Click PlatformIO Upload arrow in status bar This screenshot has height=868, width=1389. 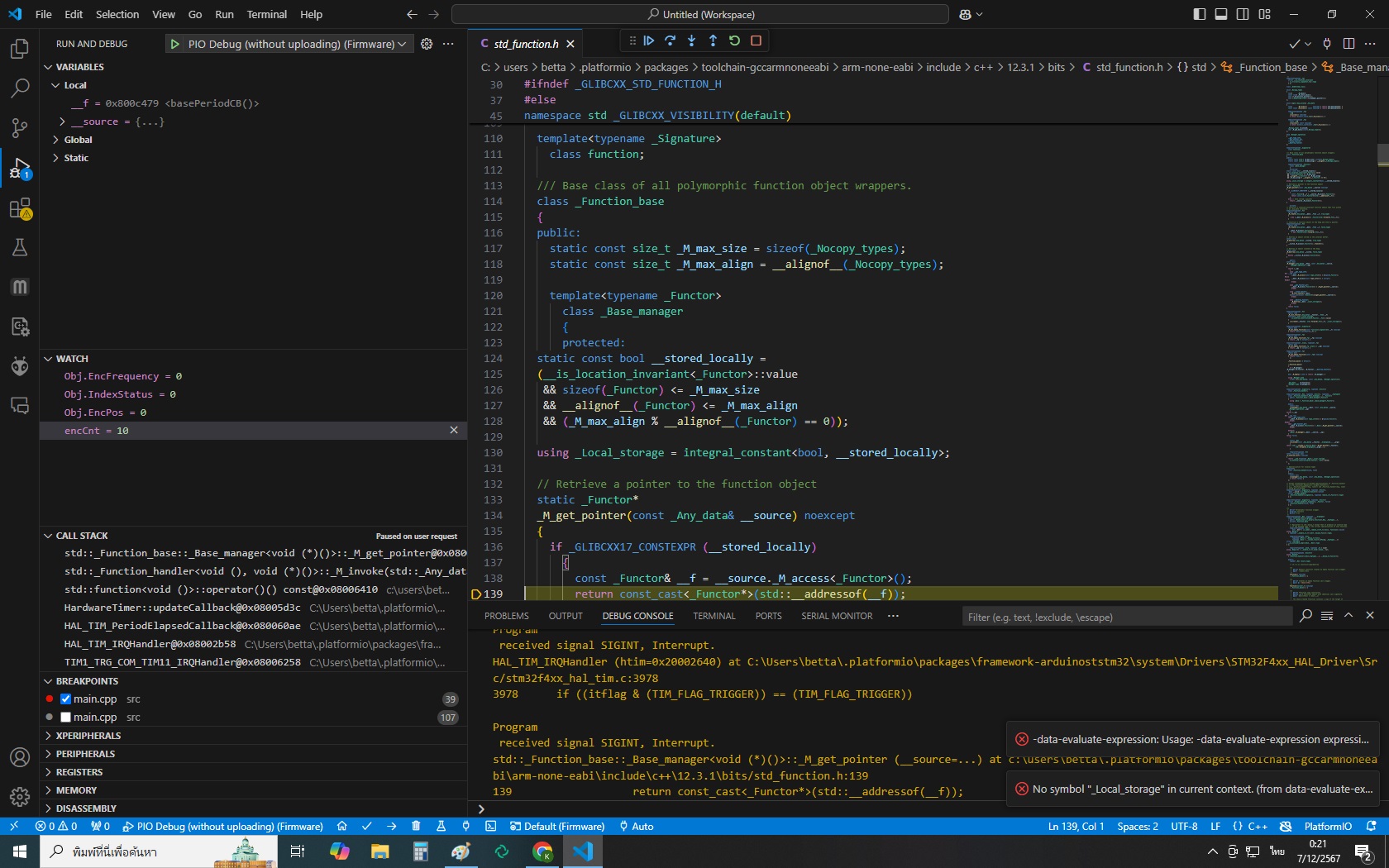point(392,826)
